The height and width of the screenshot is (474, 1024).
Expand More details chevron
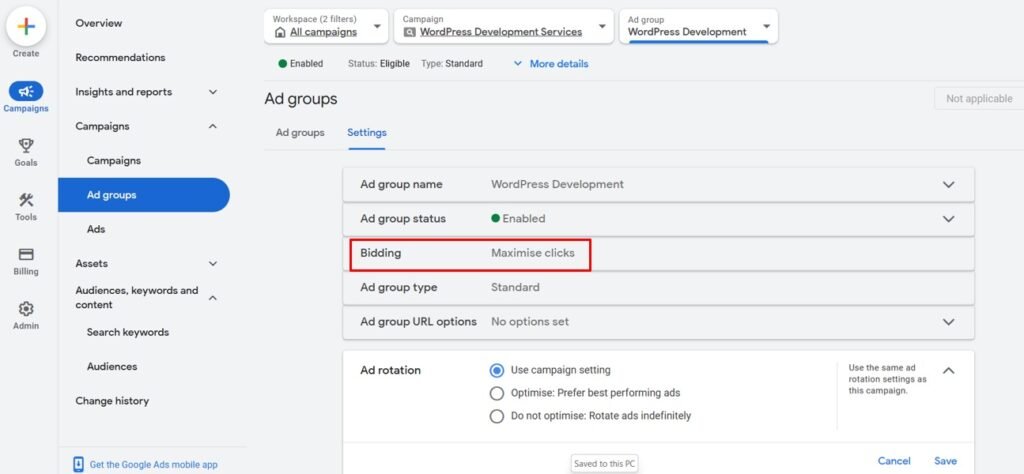(518, 64)
